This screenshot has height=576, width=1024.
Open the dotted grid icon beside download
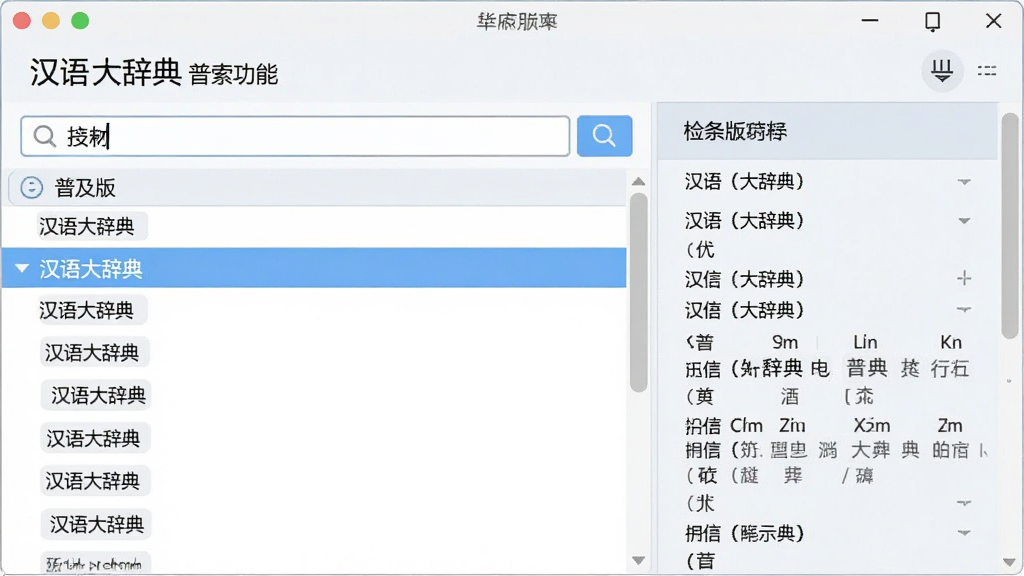tap(987, 71)
